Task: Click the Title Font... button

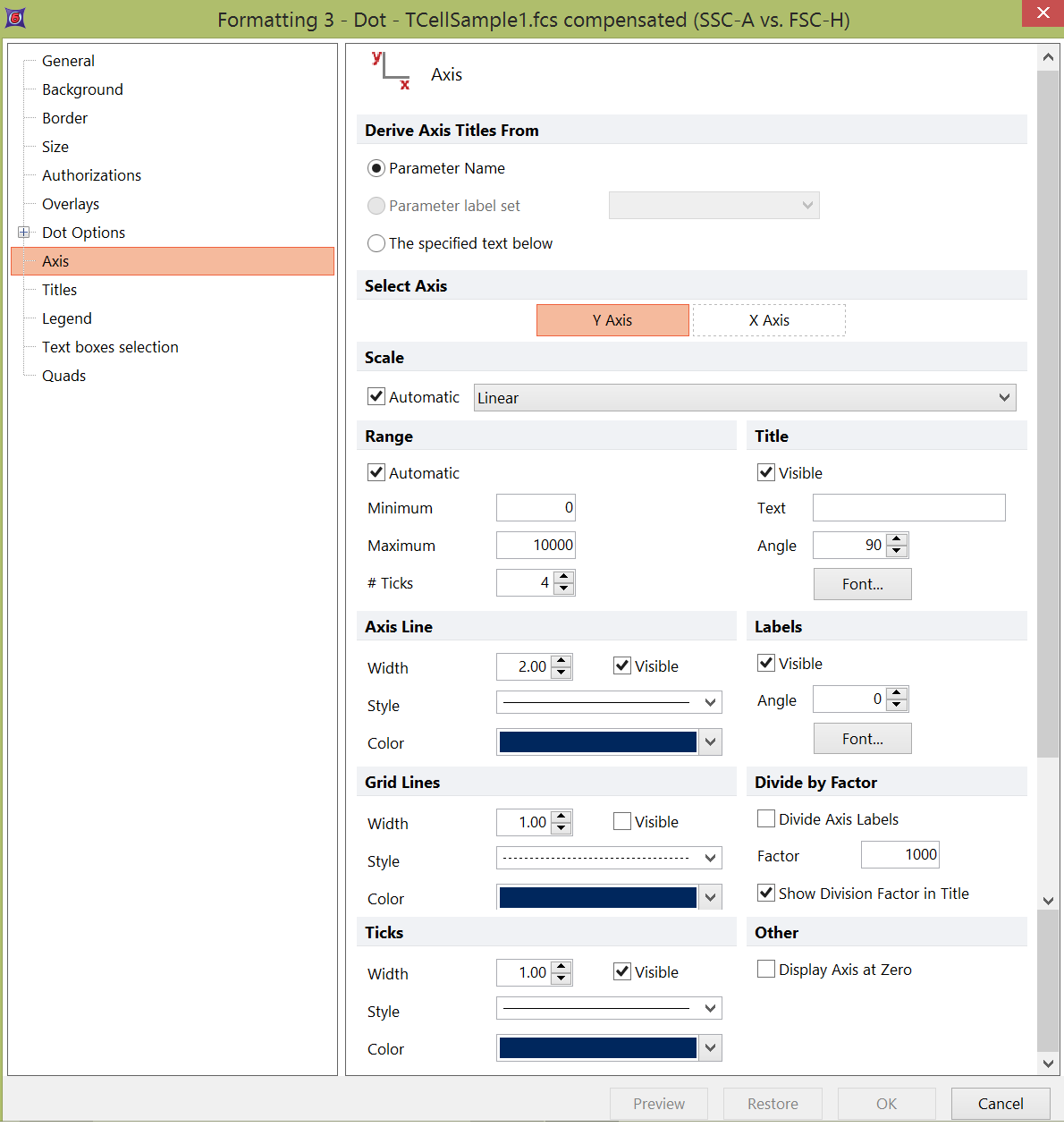Action: (862, 584)
